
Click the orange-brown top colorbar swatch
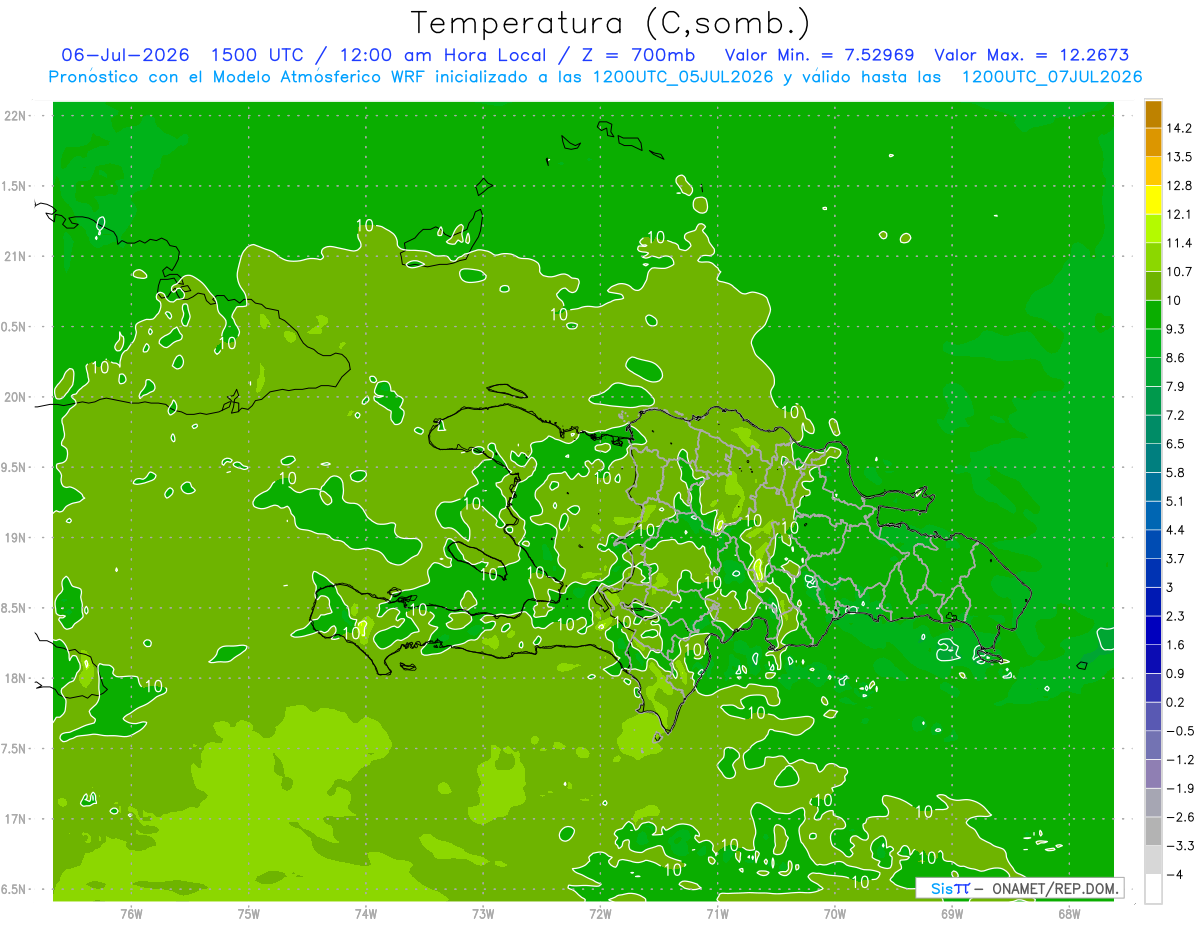click(1153, 114)
